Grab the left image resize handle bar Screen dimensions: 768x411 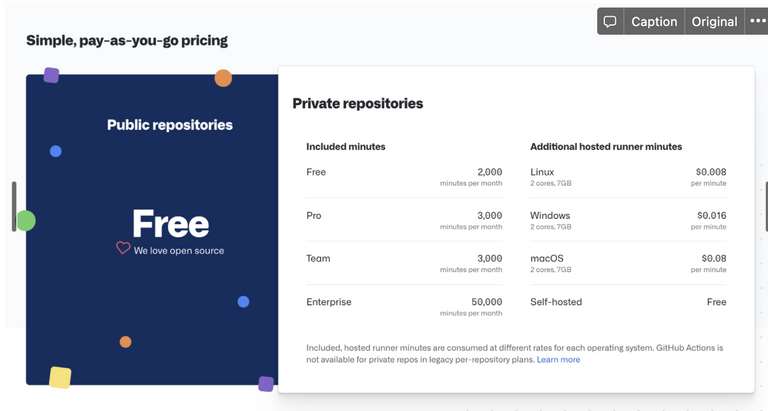click(x=14, y=206)
